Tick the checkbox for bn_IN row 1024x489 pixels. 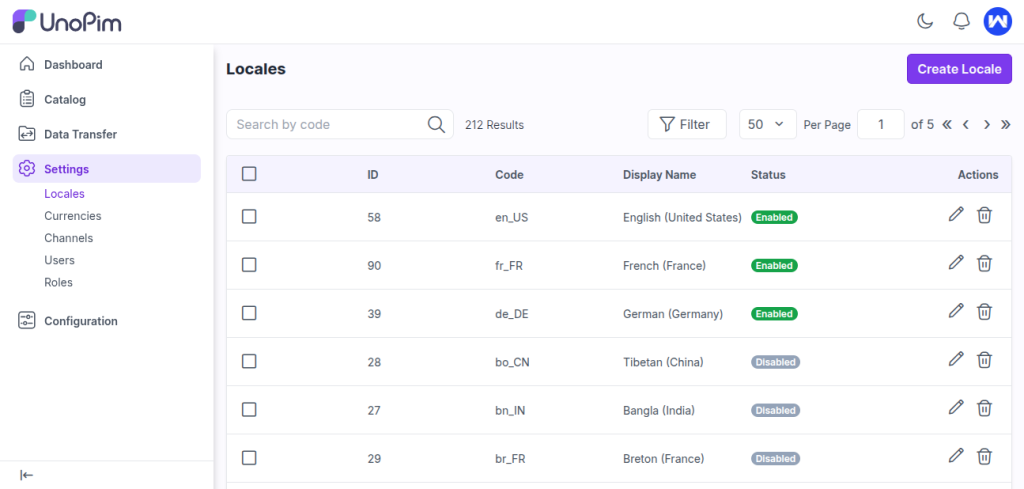[249, 410]
